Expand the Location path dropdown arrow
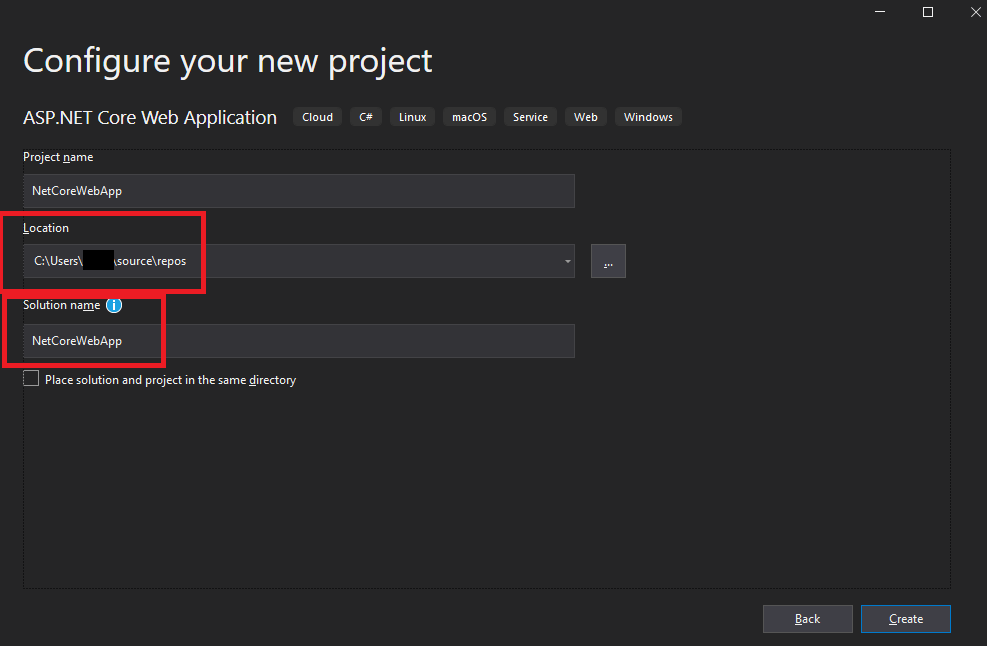 click(x=568, y=262)
